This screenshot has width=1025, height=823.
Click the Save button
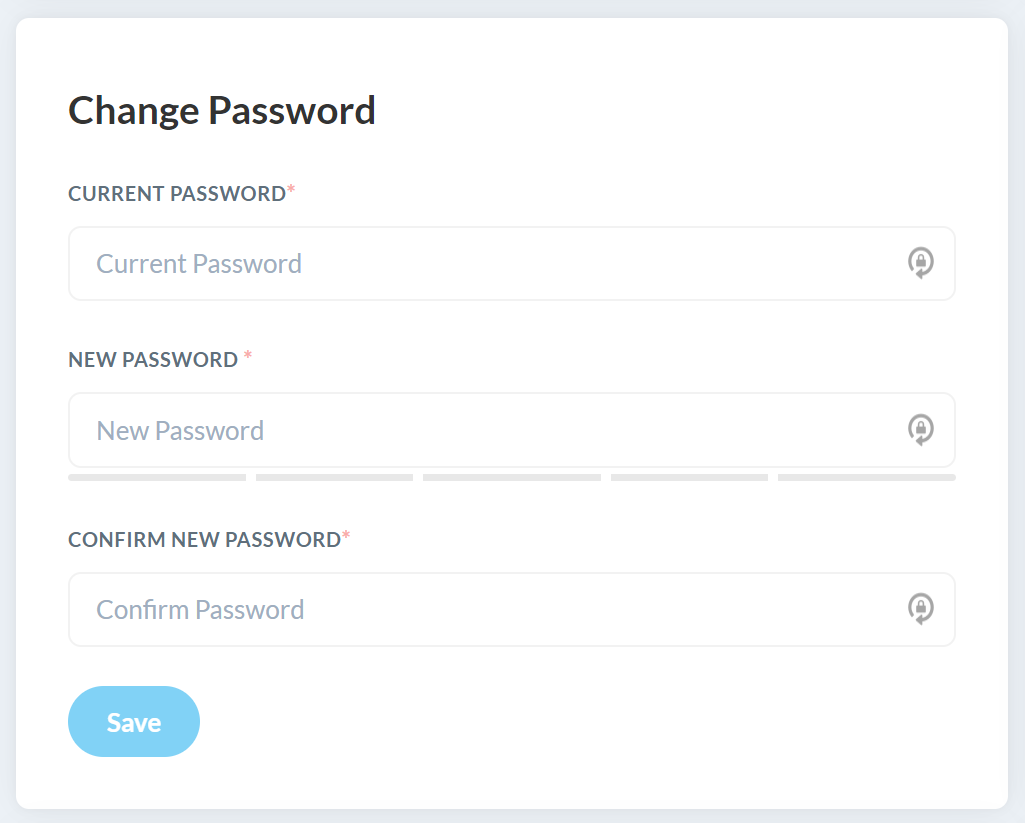click(x=134, y=722)
